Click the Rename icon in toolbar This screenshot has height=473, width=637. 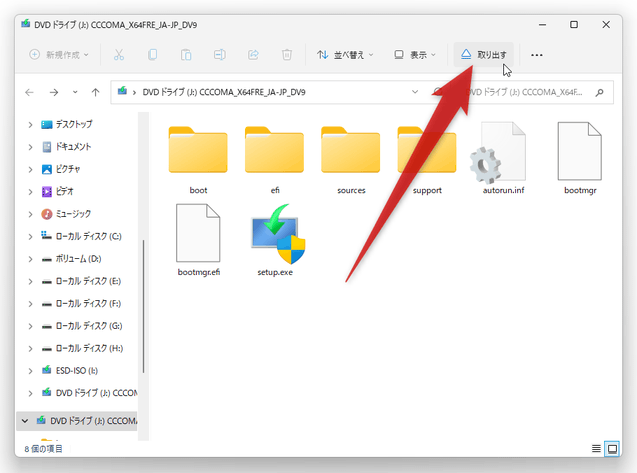(x=220, y=54)
